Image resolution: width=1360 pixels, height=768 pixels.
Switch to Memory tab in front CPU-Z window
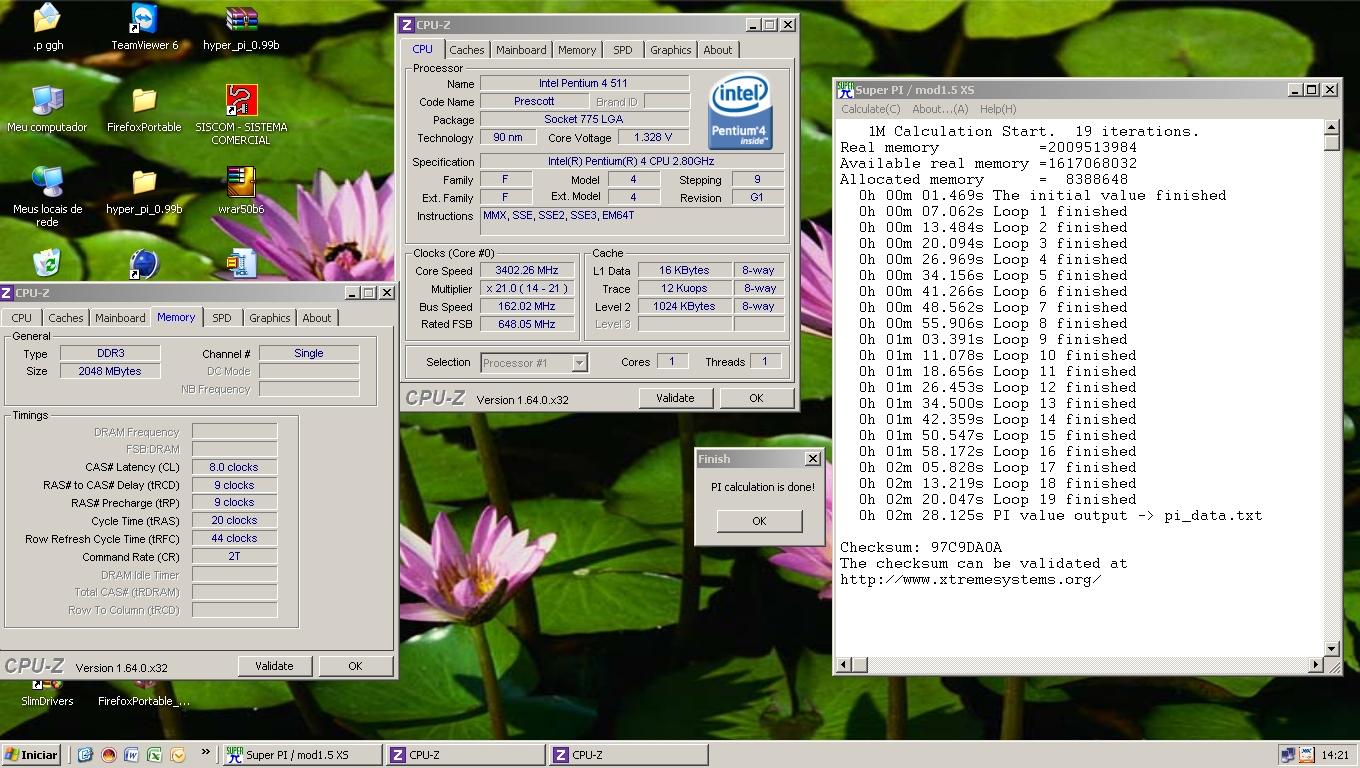(x=577, y=50)
